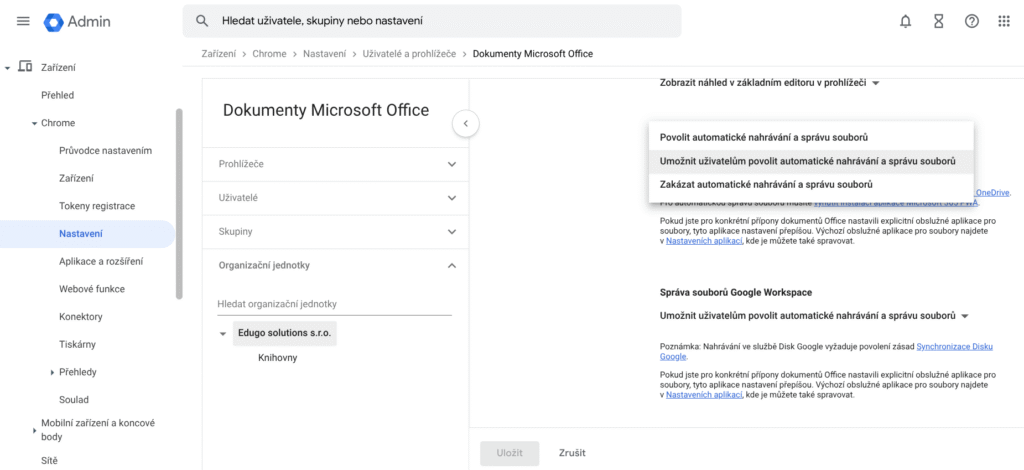Click the Zrušit button
This screenshot has width=1024, height=470.
click(x=572, y=453)
